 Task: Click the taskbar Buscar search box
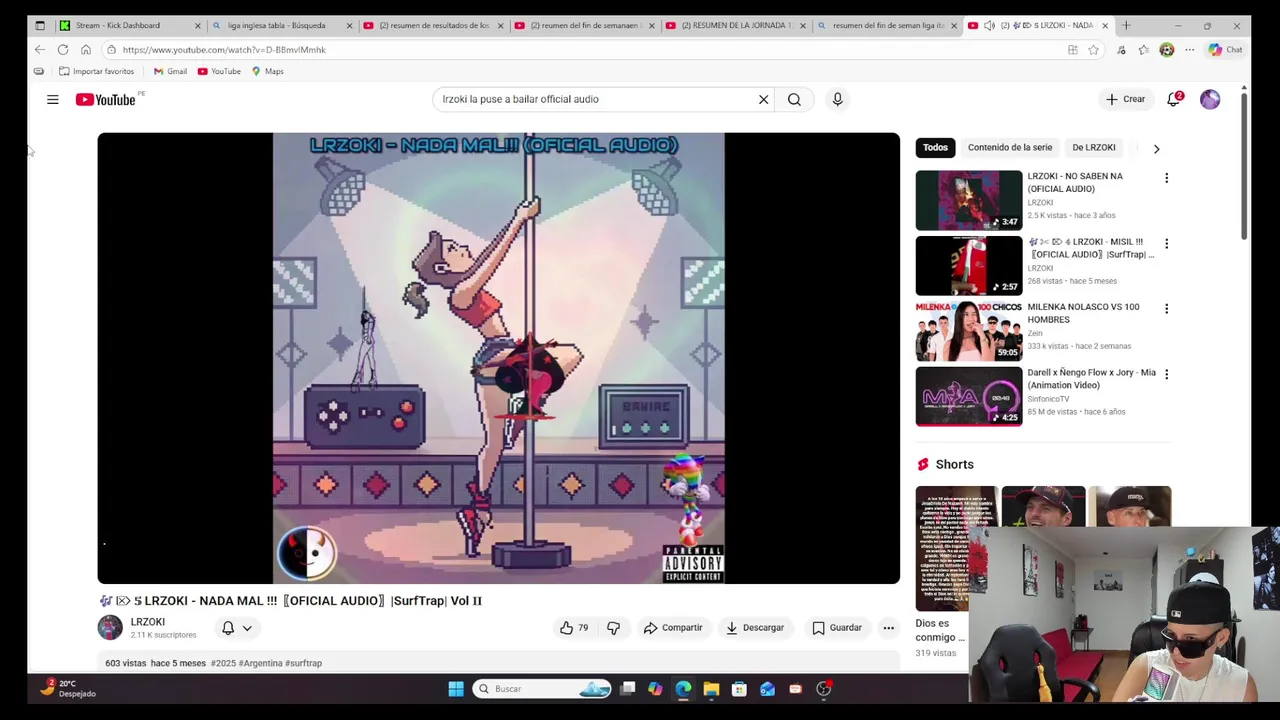(542, 688)
